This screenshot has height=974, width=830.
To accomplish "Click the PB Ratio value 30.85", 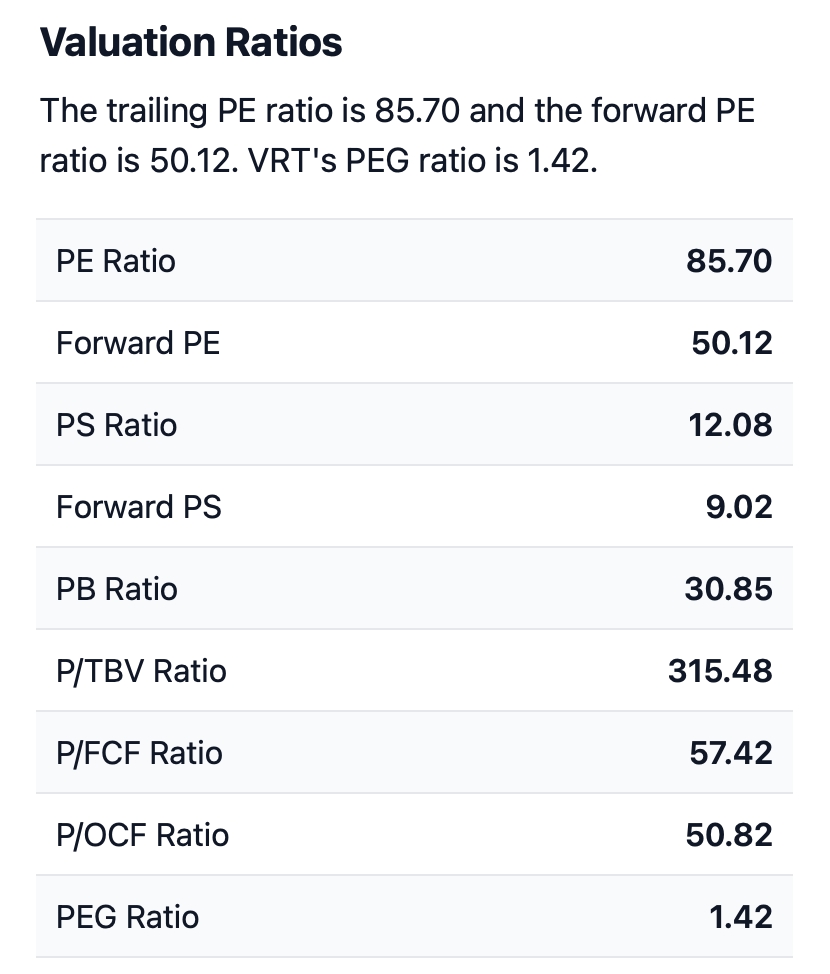I will (x=729, y=589).
